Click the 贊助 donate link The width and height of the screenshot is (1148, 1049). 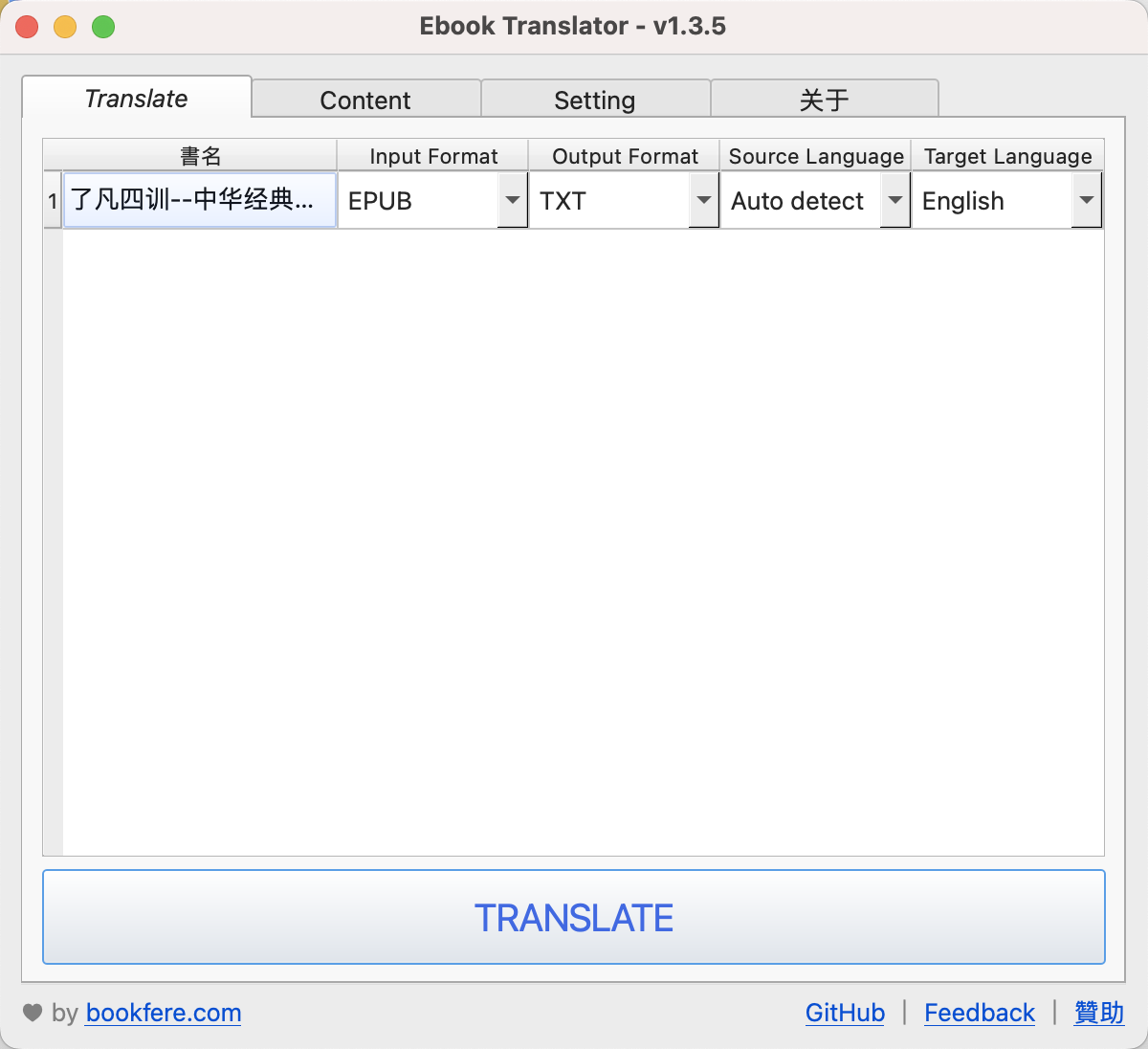[1098, 1013]
